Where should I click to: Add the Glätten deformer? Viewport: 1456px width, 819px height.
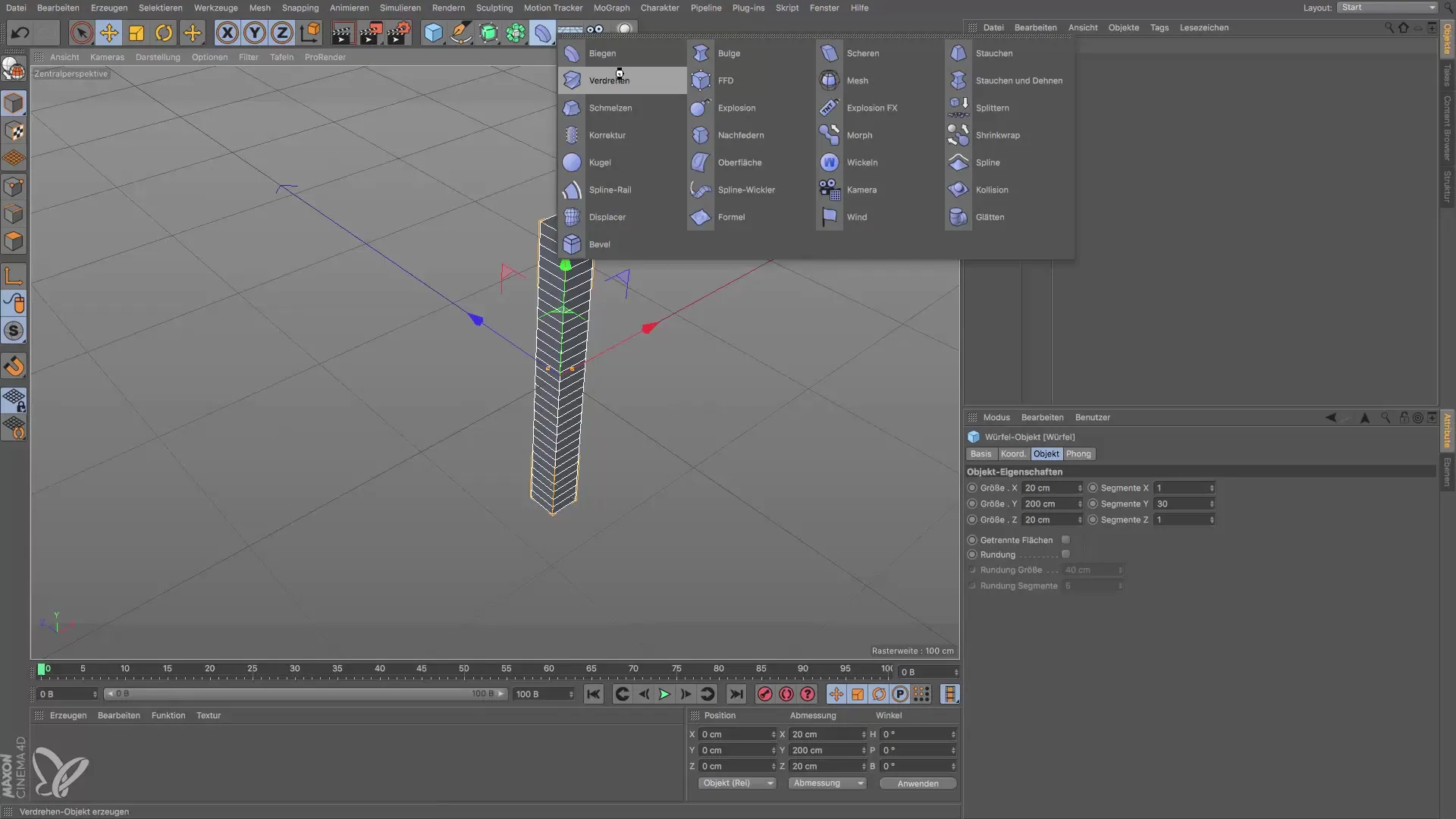click(x=1009, y=217)
